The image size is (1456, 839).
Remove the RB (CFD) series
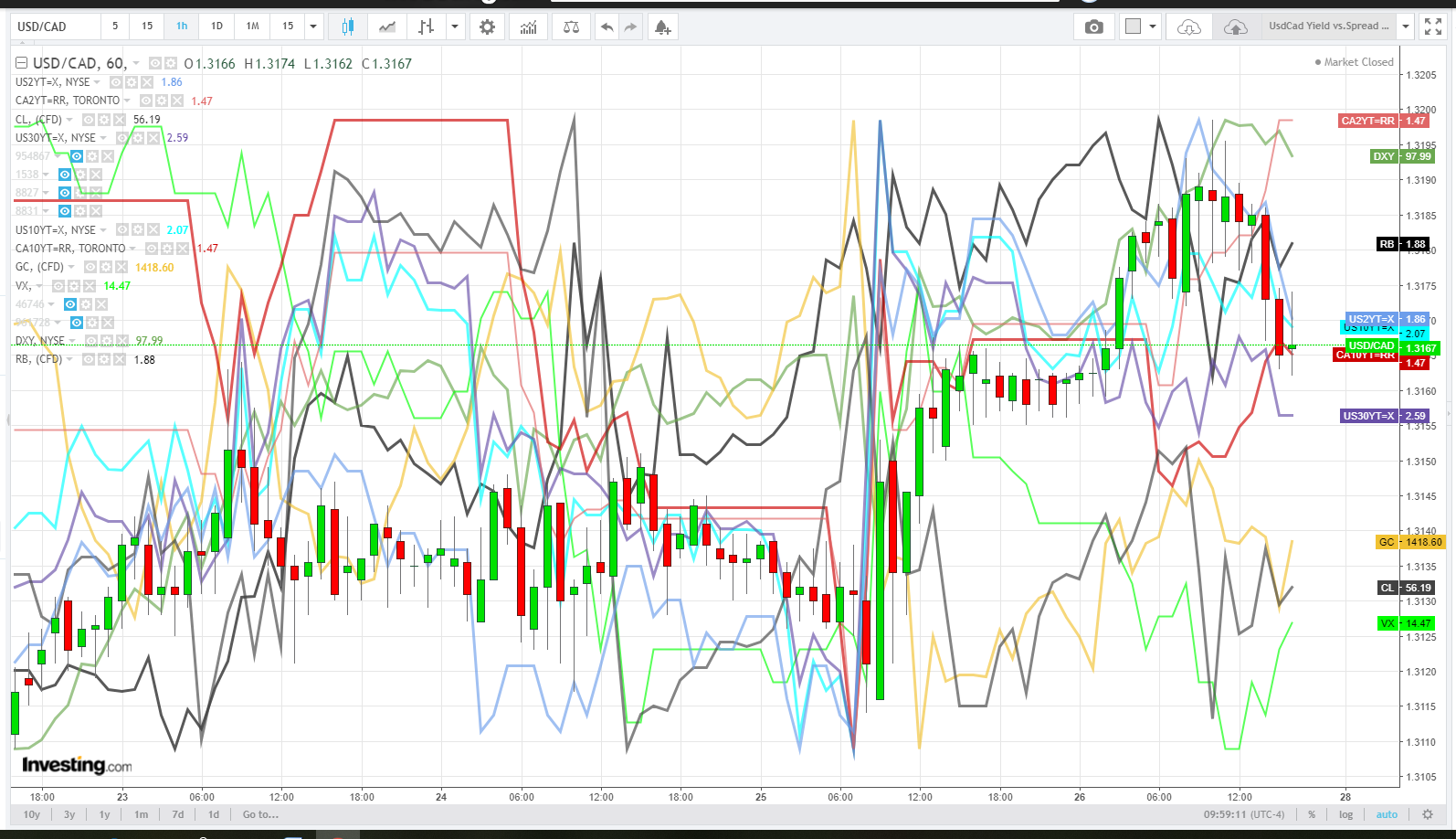tap(120, 359)
